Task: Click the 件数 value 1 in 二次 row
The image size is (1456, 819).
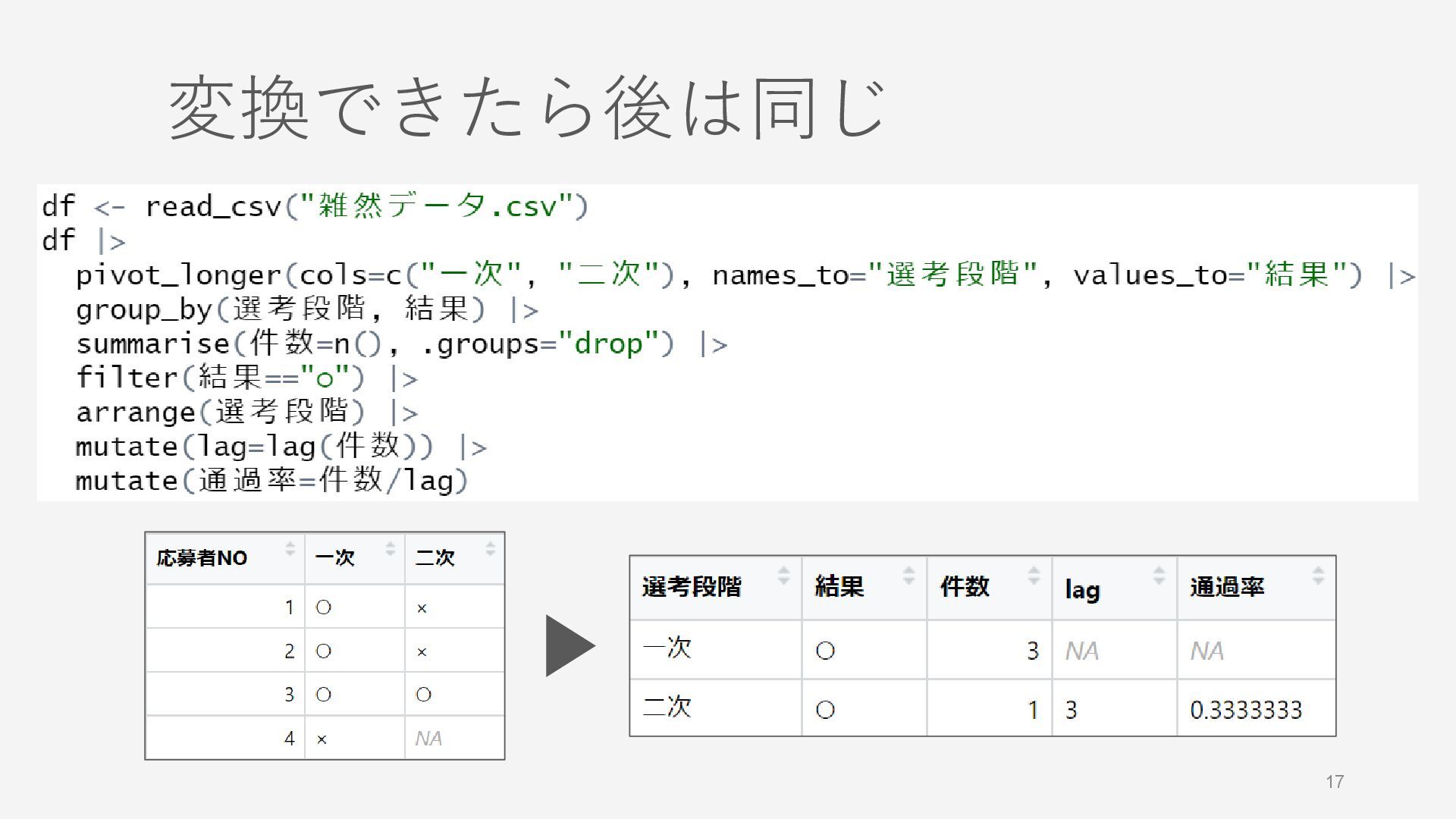Action: click(x=1033, y=710)
